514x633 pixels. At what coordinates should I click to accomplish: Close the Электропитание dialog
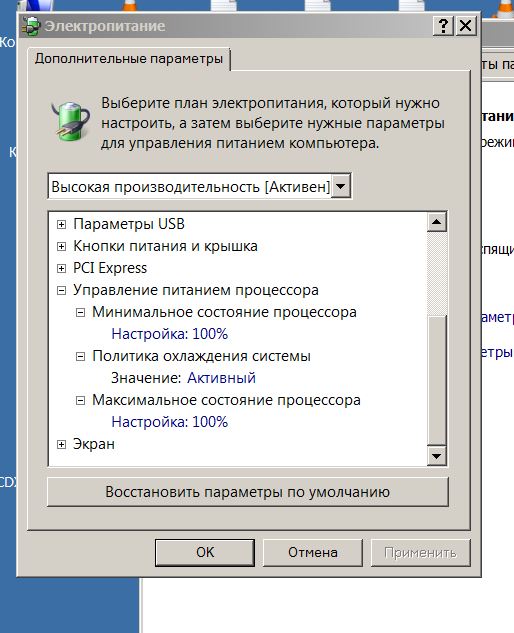click(x=466, y=26)
